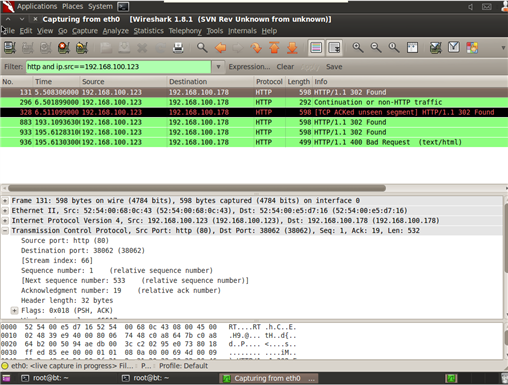Open Go To Packet number icon

pos(256,48)
